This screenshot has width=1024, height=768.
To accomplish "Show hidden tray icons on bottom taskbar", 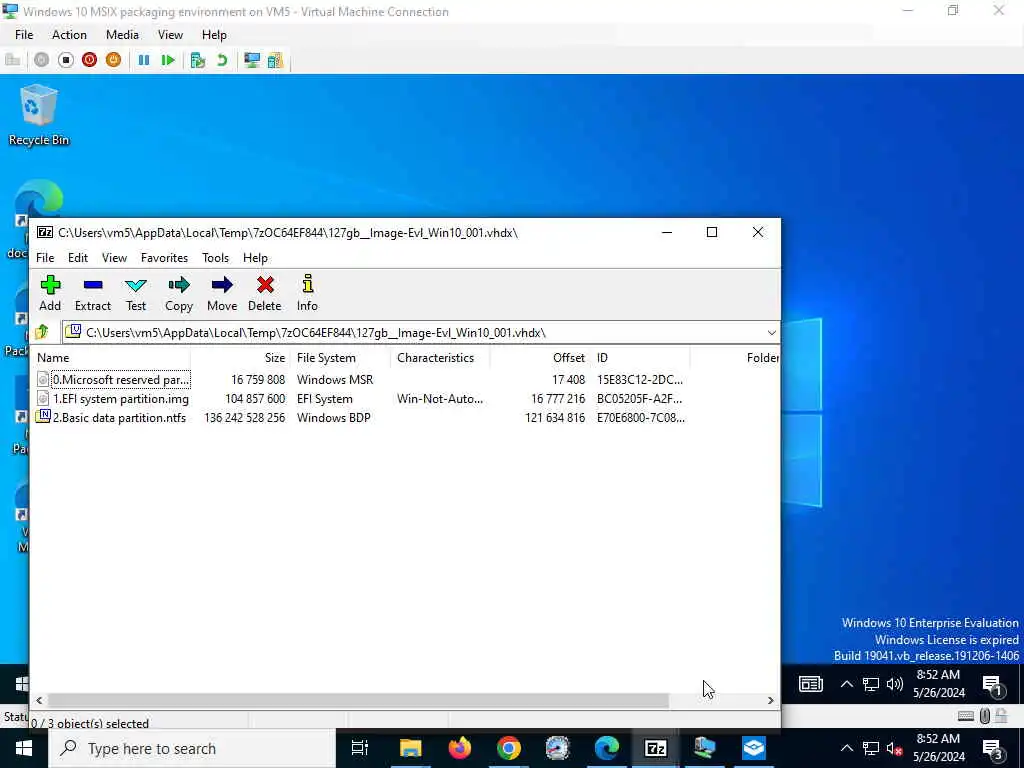I will click(x=846, y=748).
